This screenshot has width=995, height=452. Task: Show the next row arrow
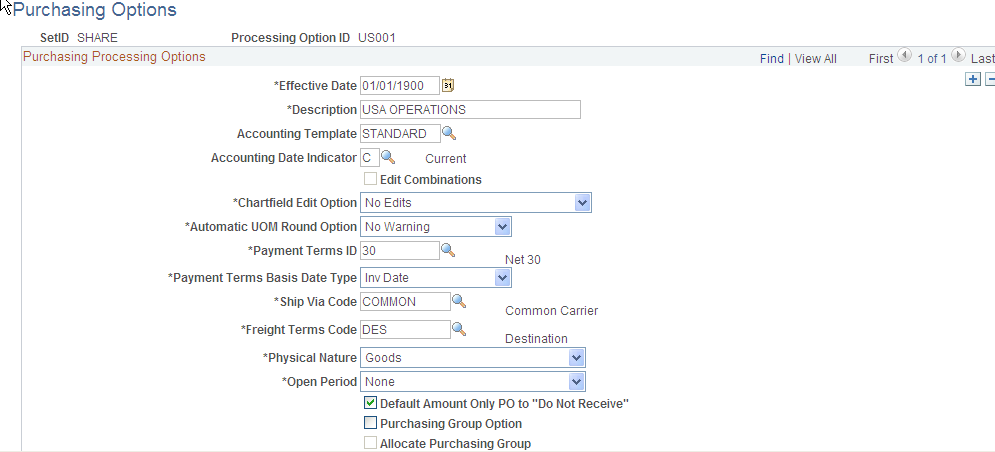point(958,56)
